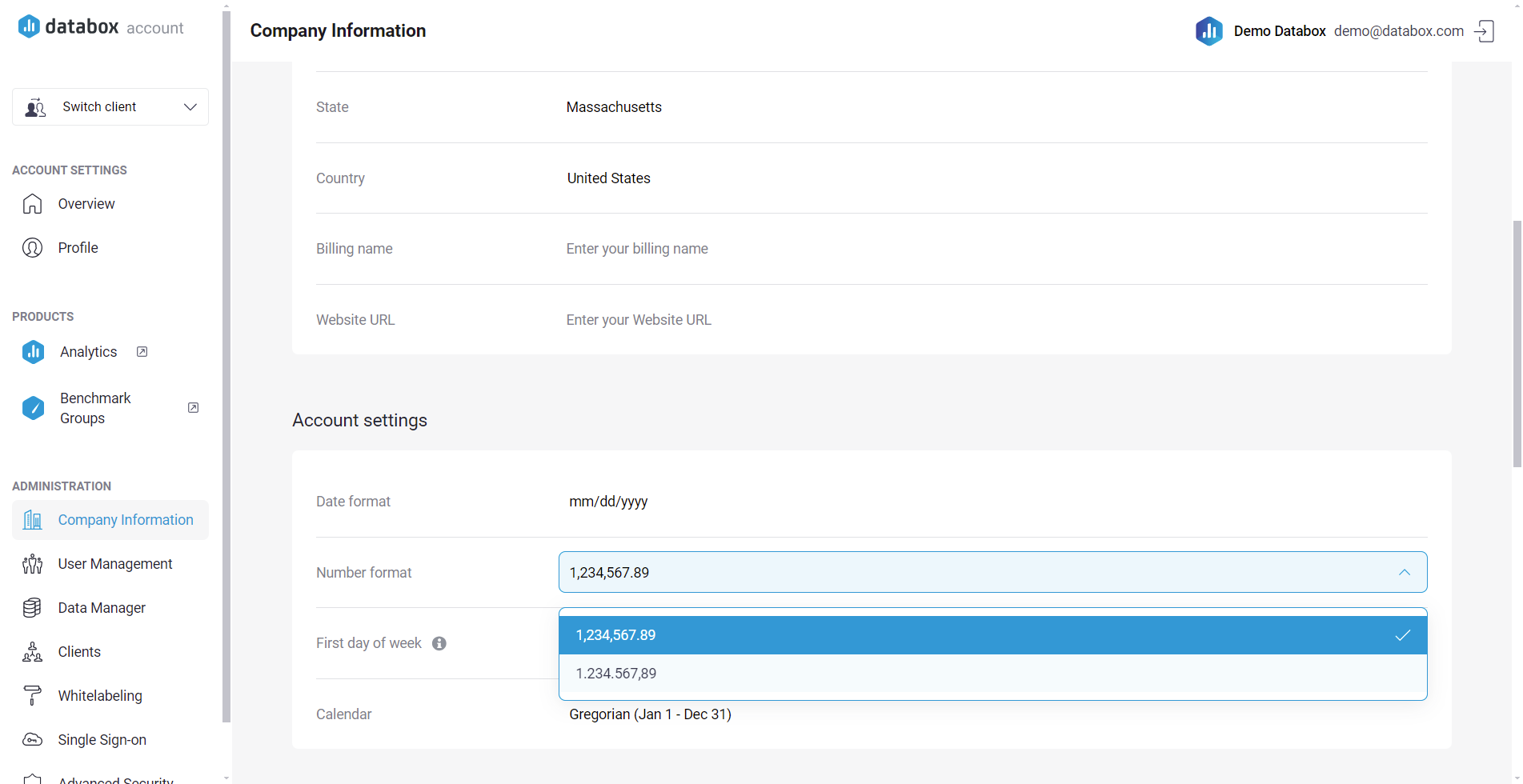The width and height of the screenshot is (1523, 784).
Task: Open Single Sign-on settings
Action: point(102,740)
